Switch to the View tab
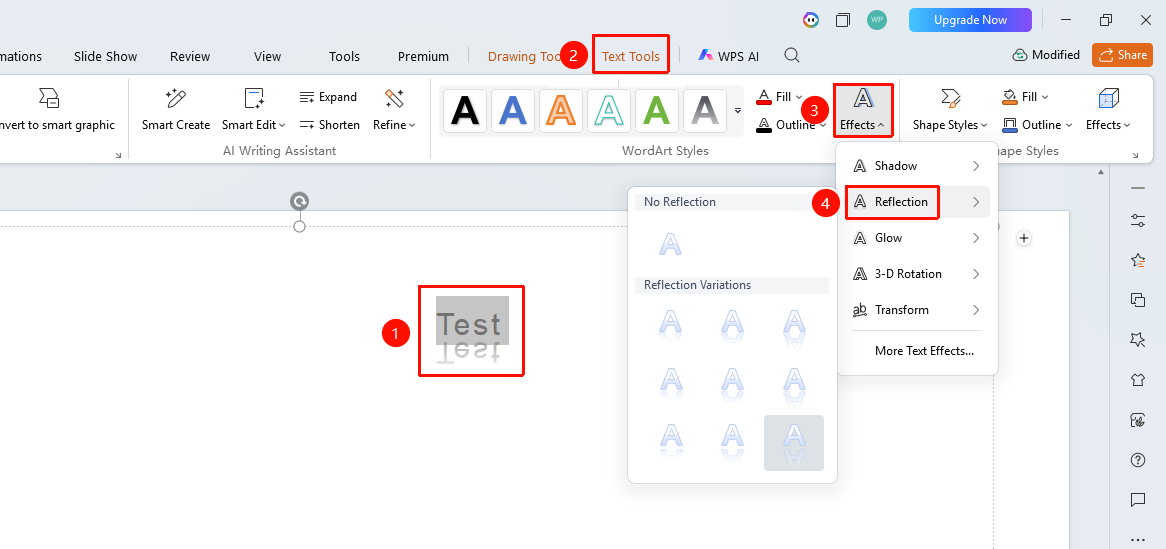The height and width of the screenshot is (549, 1166). 267,57
